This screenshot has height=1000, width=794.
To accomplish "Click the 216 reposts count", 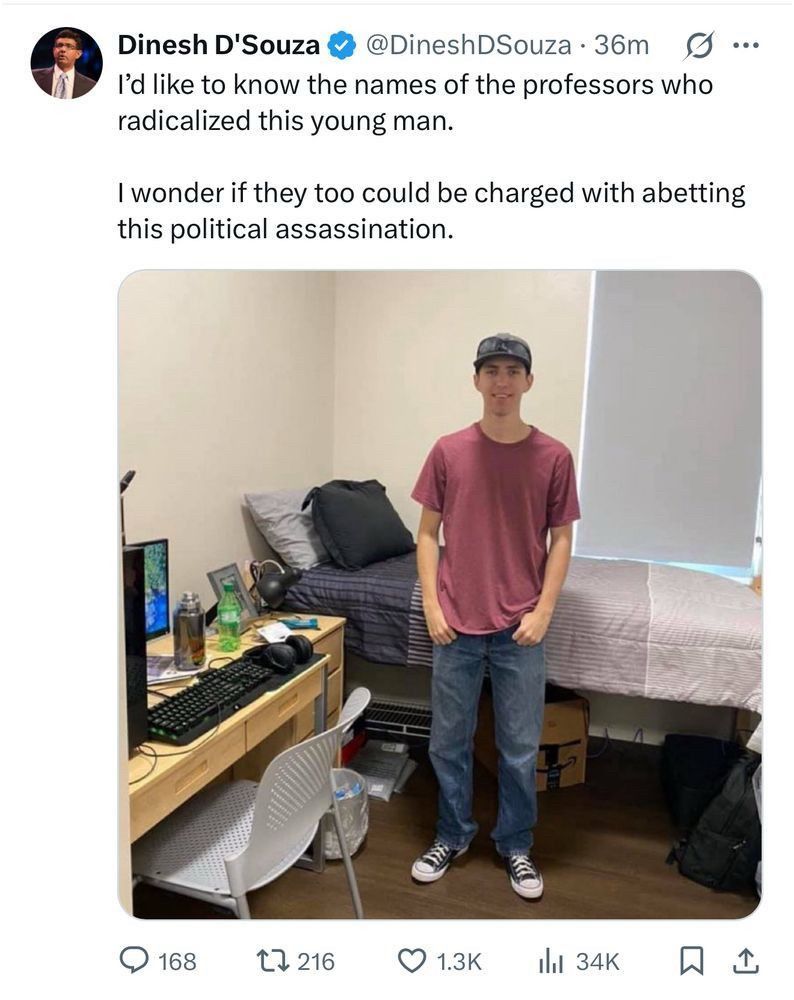I will click(x=316, y=961).
